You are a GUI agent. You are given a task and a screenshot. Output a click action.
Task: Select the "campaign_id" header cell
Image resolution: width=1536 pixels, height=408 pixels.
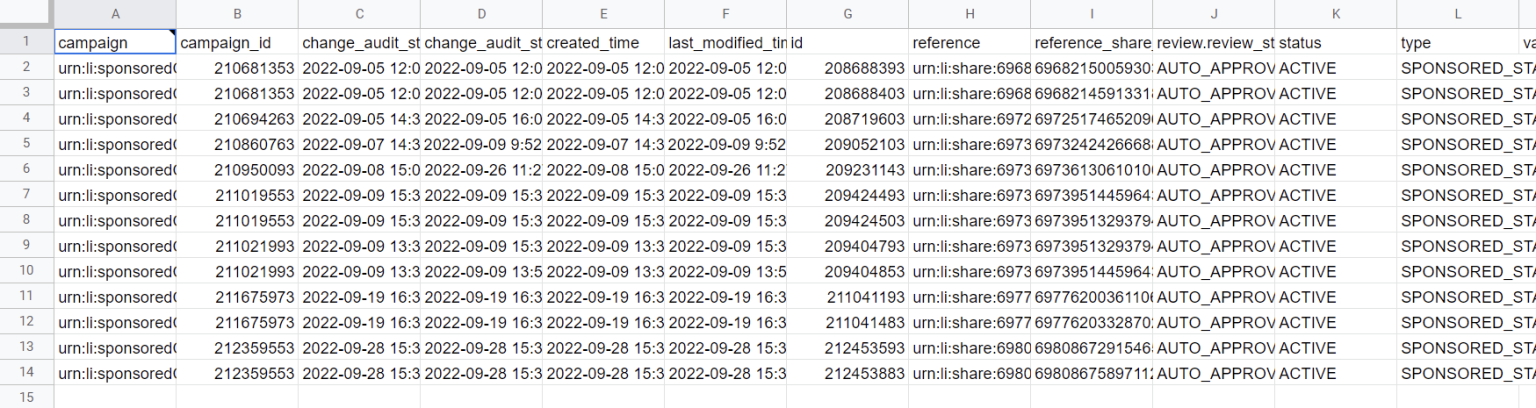pos(238,43)
